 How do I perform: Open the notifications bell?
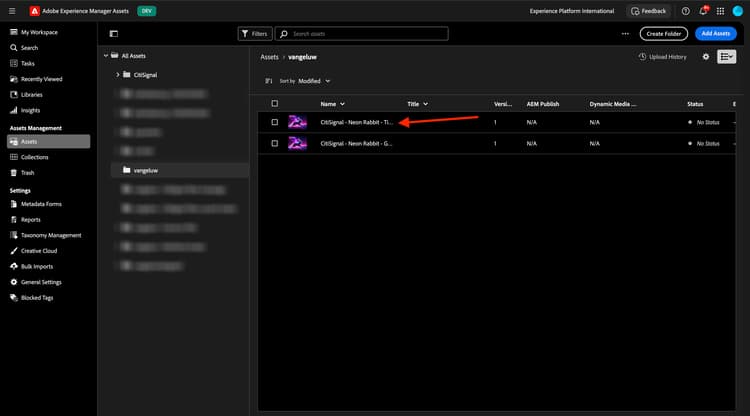pos(703,11)
